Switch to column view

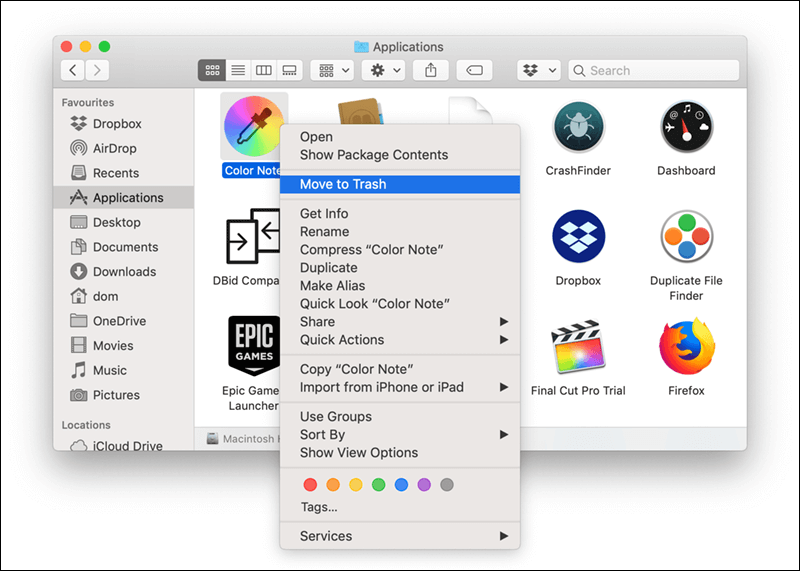click(x=263, y=70)
